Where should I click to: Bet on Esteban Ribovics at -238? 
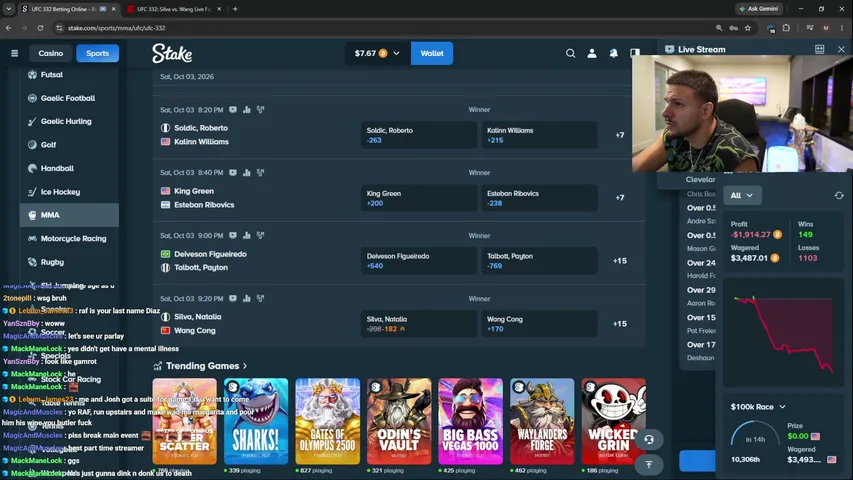coord(539,198)
